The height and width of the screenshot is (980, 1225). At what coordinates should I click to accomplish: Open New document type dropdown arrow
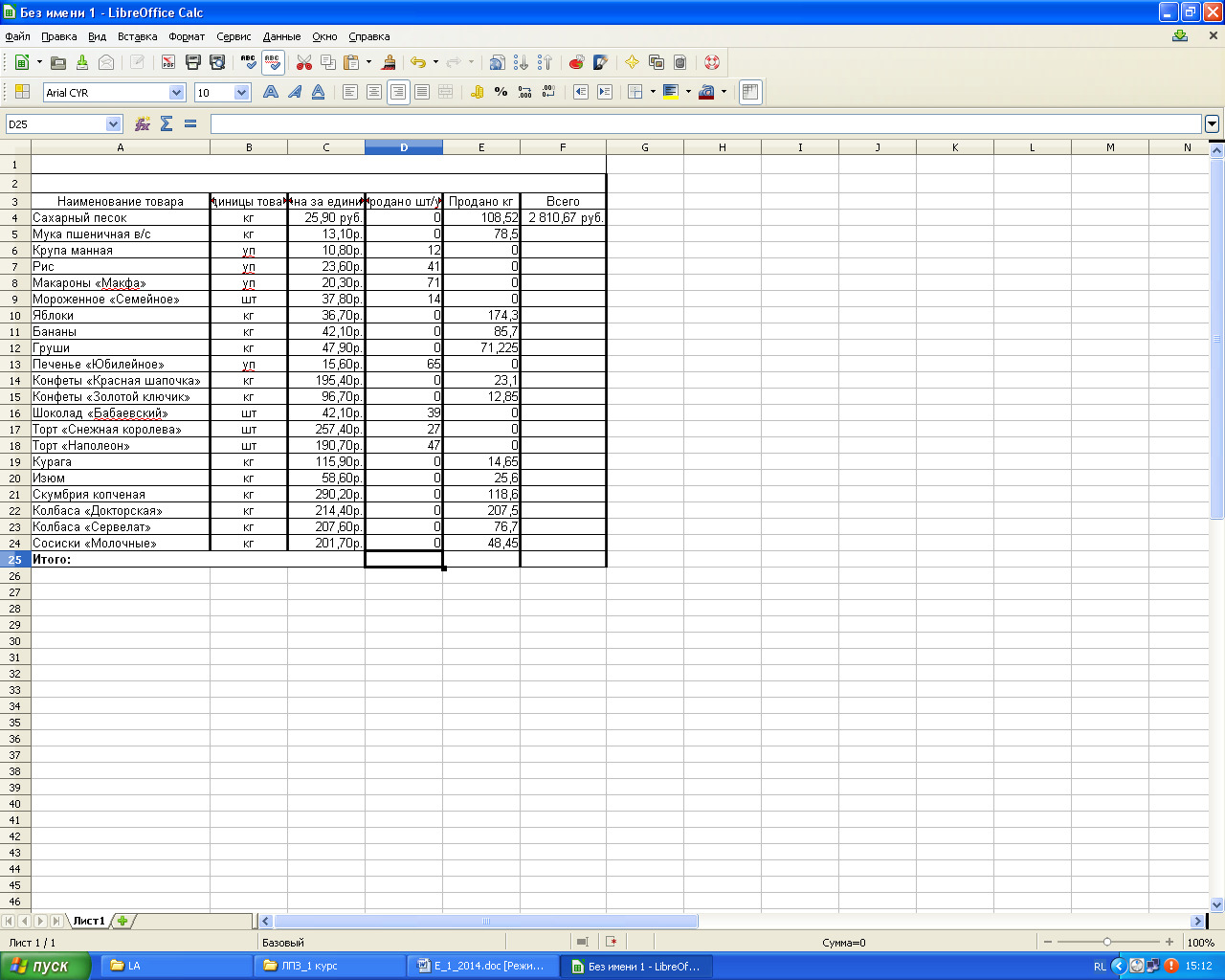39,62
